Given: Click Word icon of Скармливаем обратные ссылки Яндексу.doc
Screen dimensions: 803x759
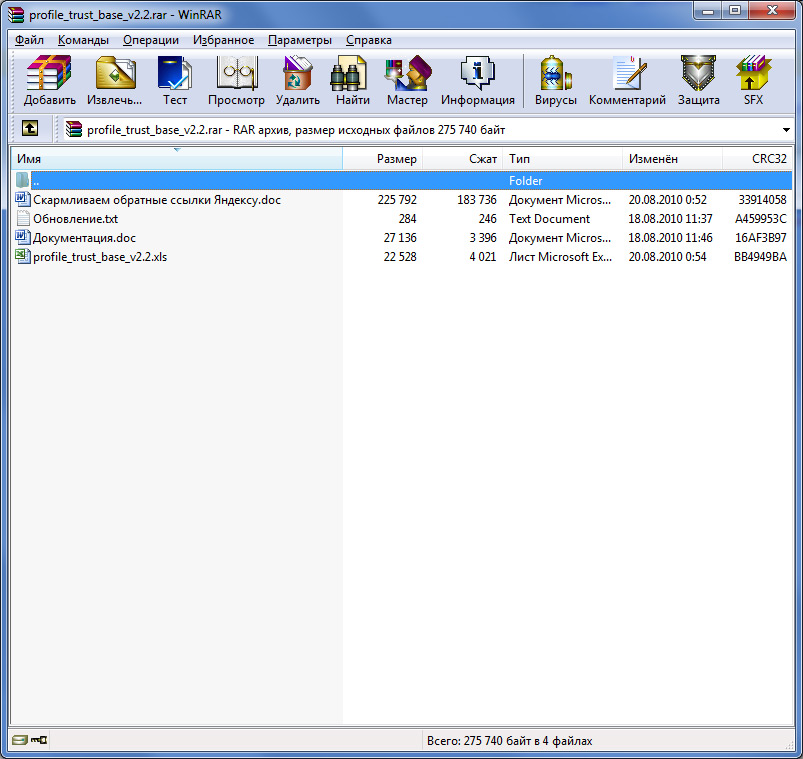Looking at the screenshot, I should [x=23, y=199].
